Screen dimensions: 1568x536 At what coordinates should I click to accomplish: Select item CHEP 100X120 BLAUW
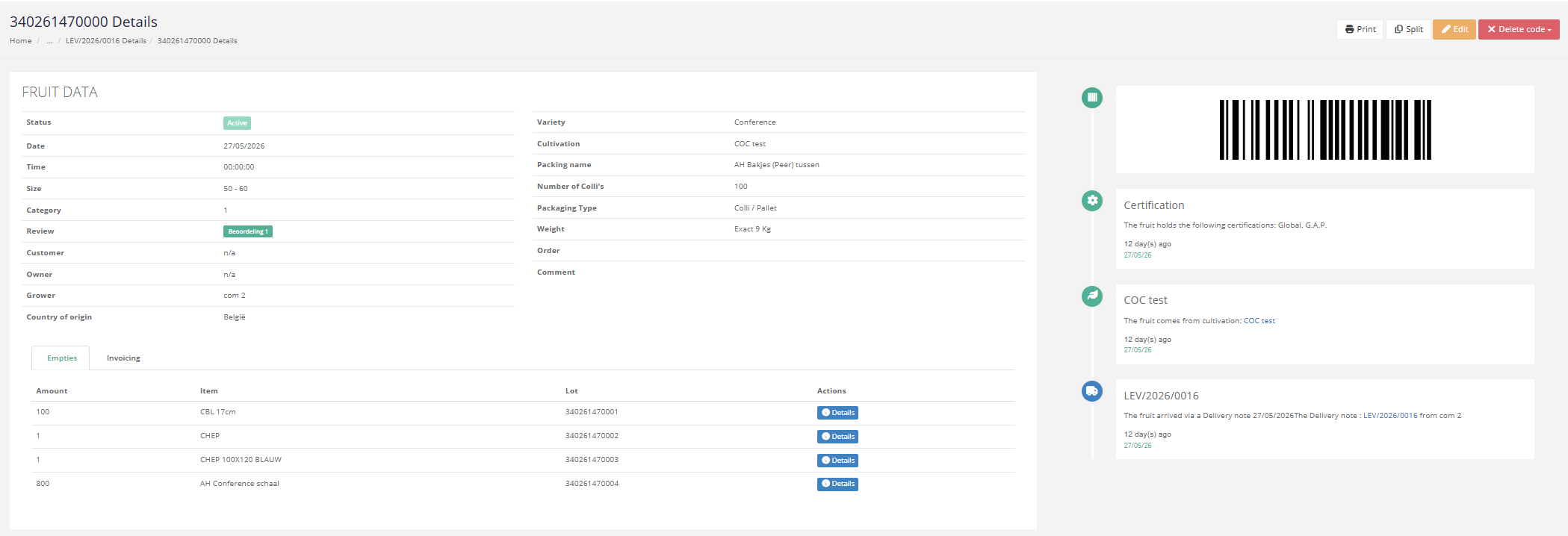241,460
